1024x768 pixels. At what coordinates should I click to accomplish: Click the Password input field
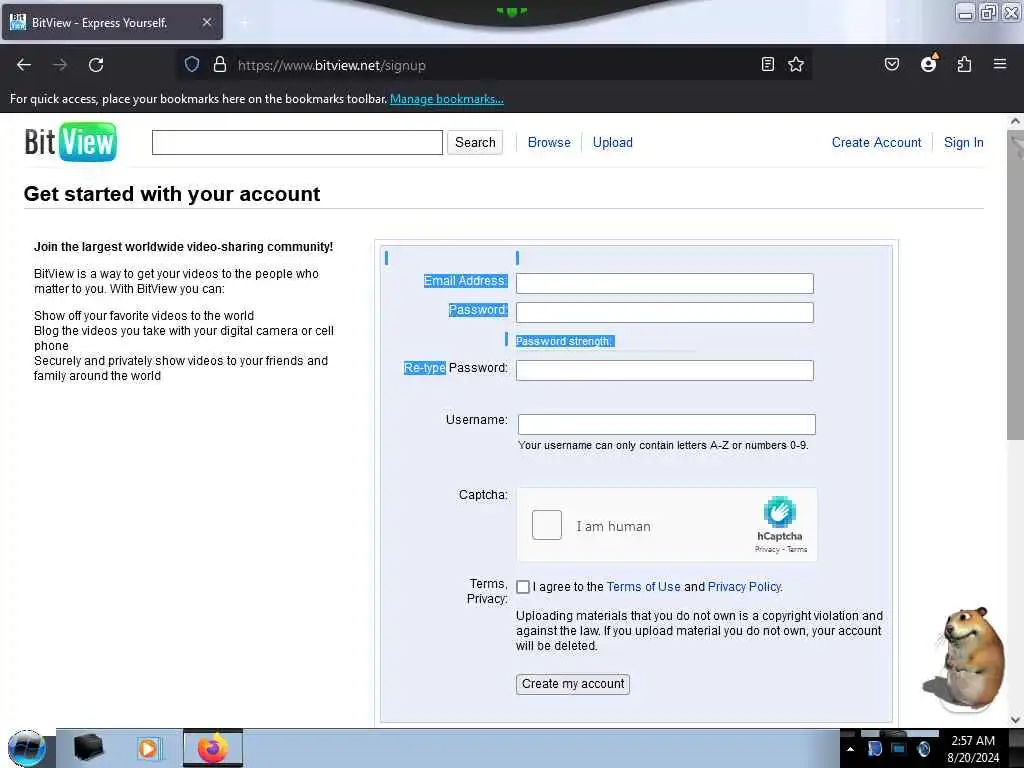click(665, 312)
